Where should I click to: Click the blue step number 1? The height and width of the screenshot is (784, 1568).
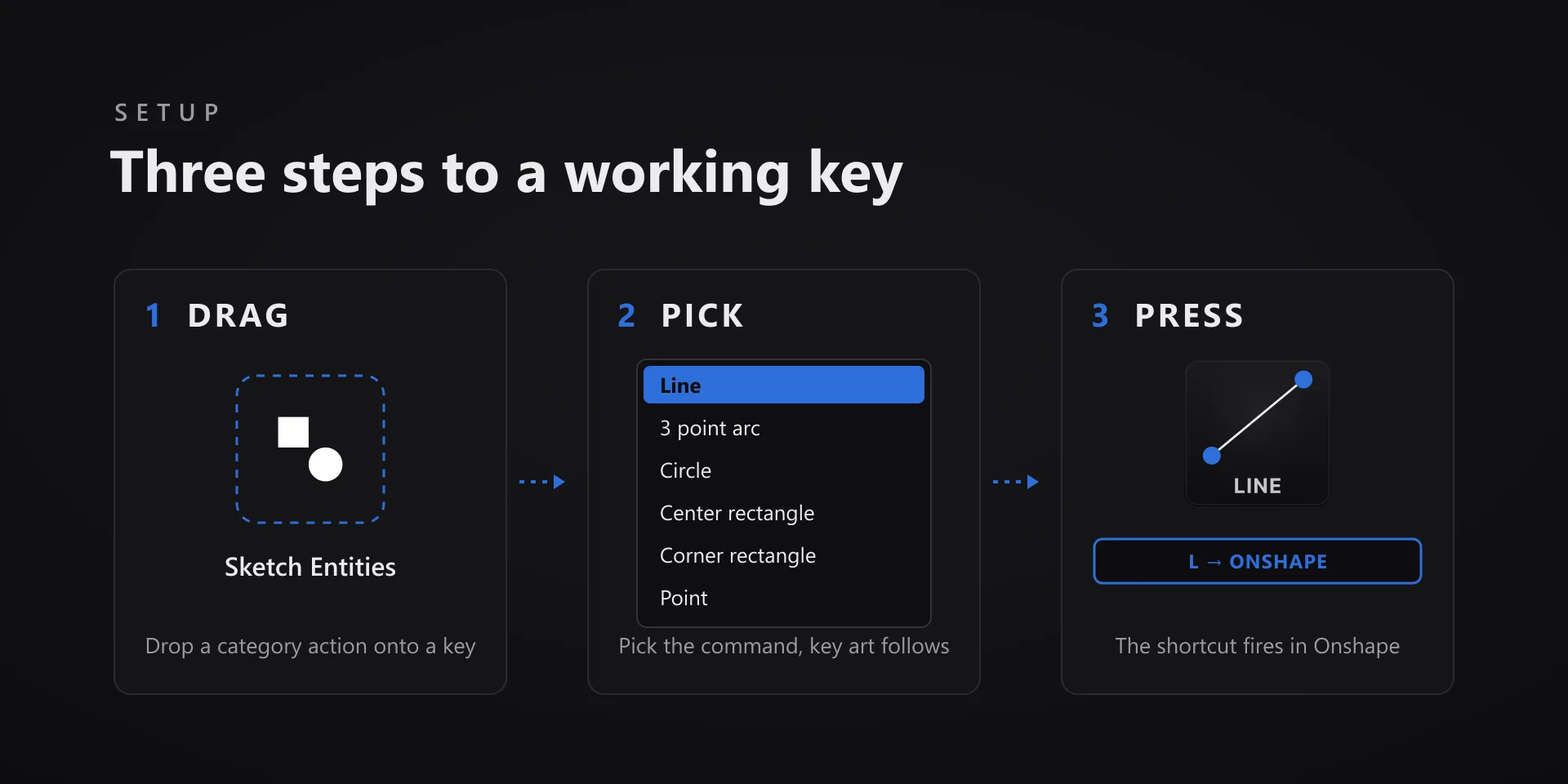coord(153,315)
